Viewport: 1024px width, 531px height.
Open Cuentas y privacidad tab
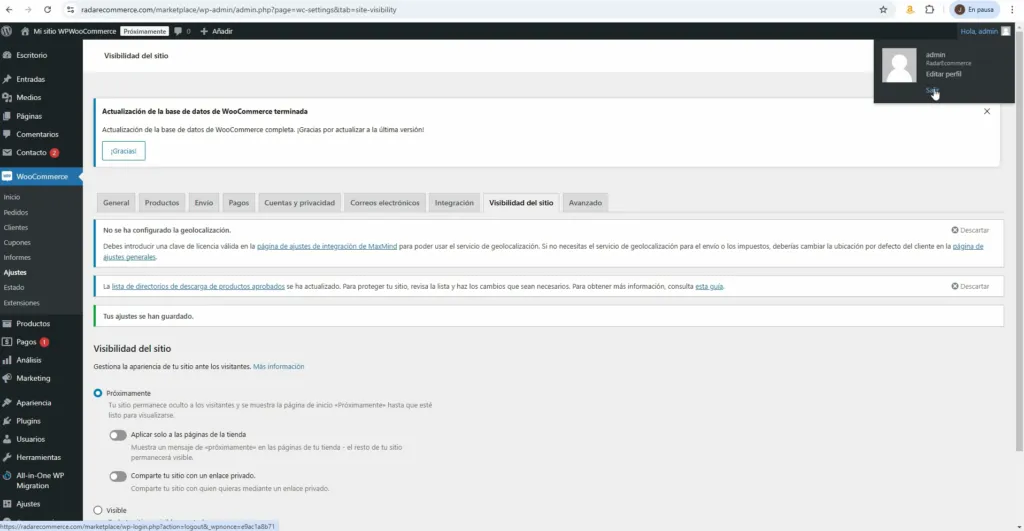(x=299, y=202)
